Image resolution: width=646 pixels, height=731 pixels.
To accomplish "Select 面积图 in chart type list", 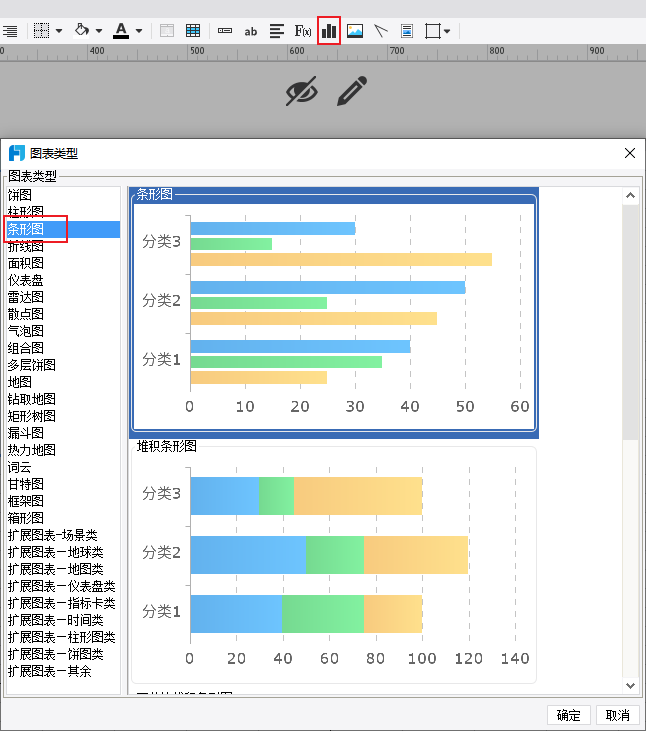I will pos(63,263).
